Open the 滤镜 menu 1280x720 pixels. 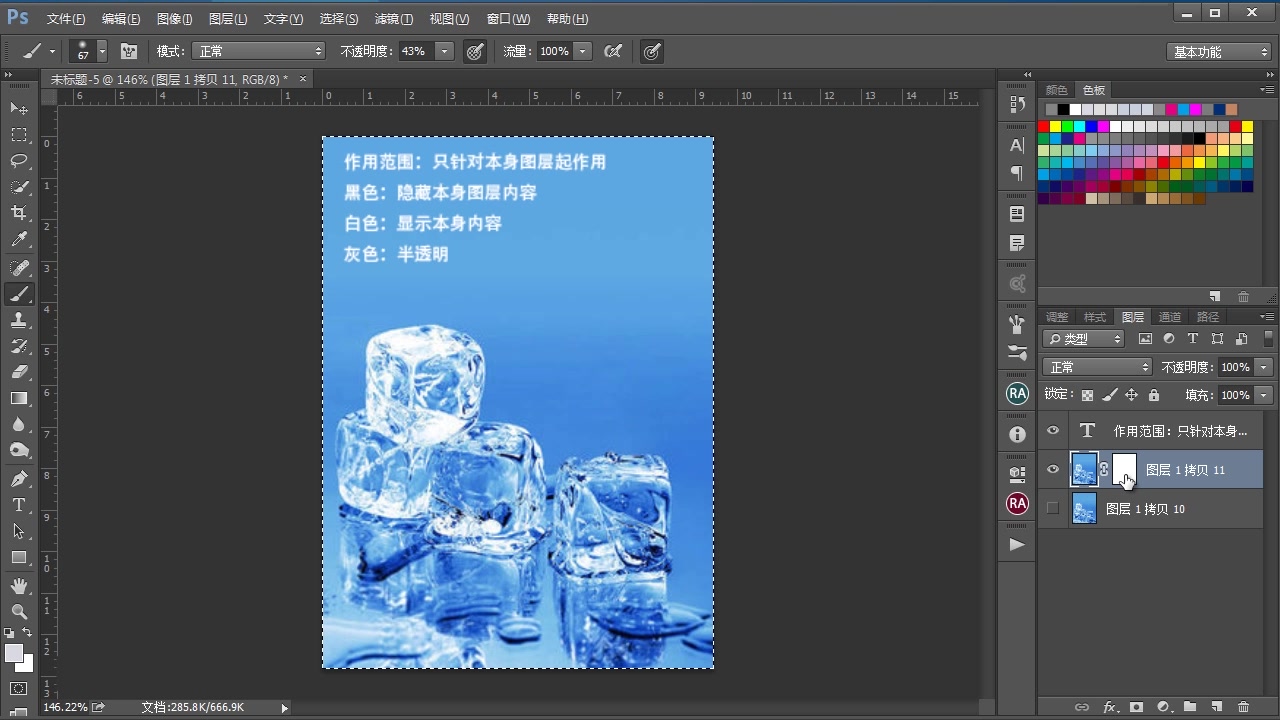[x=394, y=18]
